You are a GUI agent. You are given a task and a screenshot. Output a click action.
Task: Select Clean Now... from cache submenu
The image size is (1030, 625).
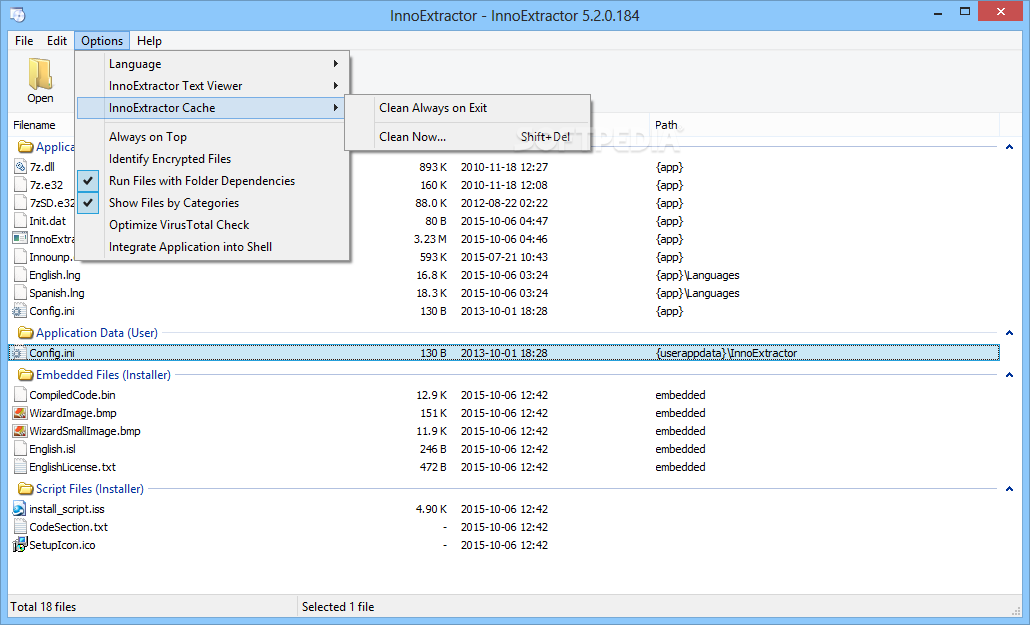click(x=468, y=137)
